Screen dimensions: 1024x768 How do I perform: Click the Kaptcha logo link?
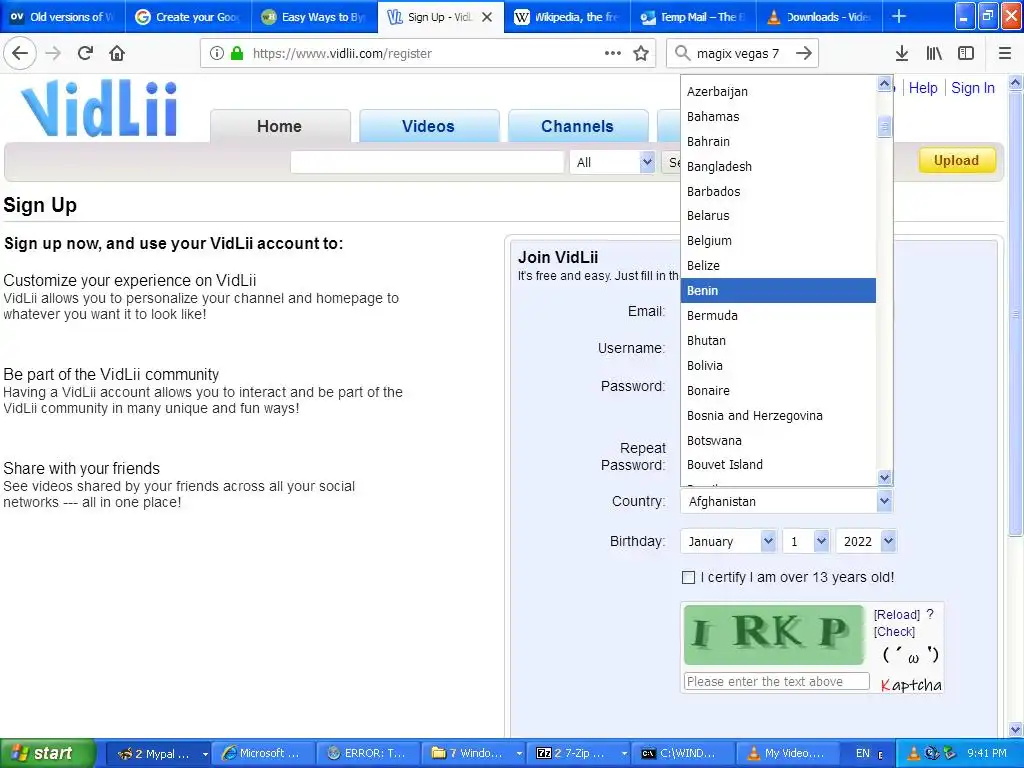tap(911, 684)
